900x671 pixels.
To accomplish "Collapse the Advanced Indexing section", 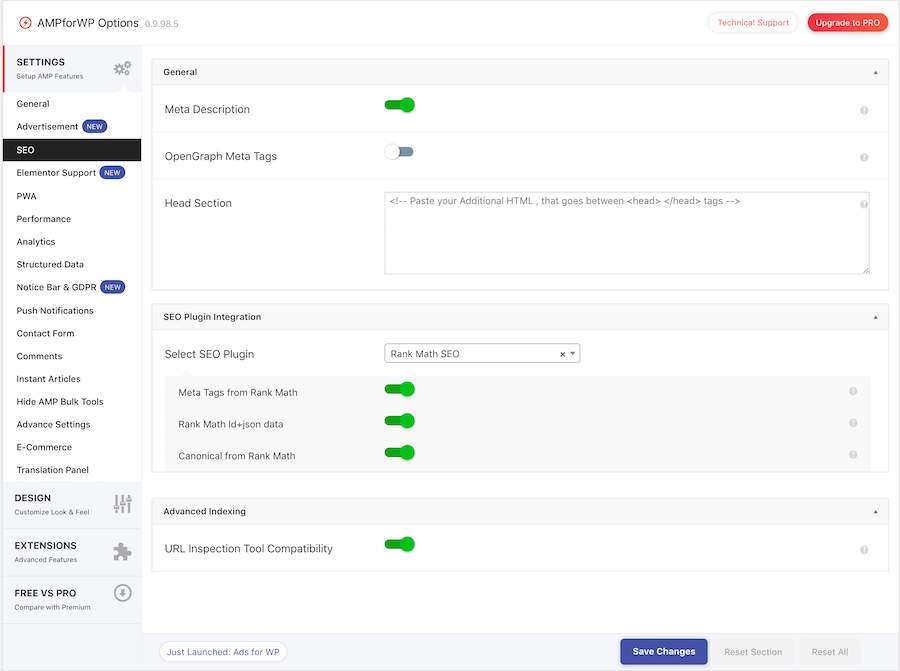I will [875, 511].
